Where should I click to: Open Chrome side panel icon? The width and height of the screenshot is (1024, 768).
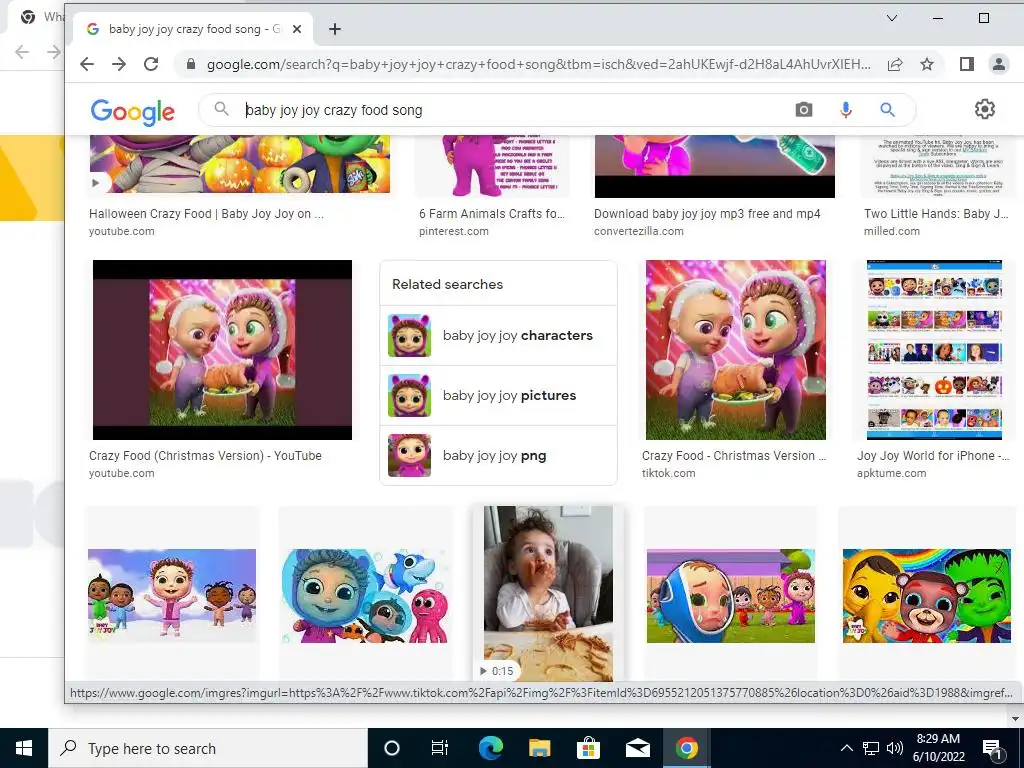tap(967, 64)
